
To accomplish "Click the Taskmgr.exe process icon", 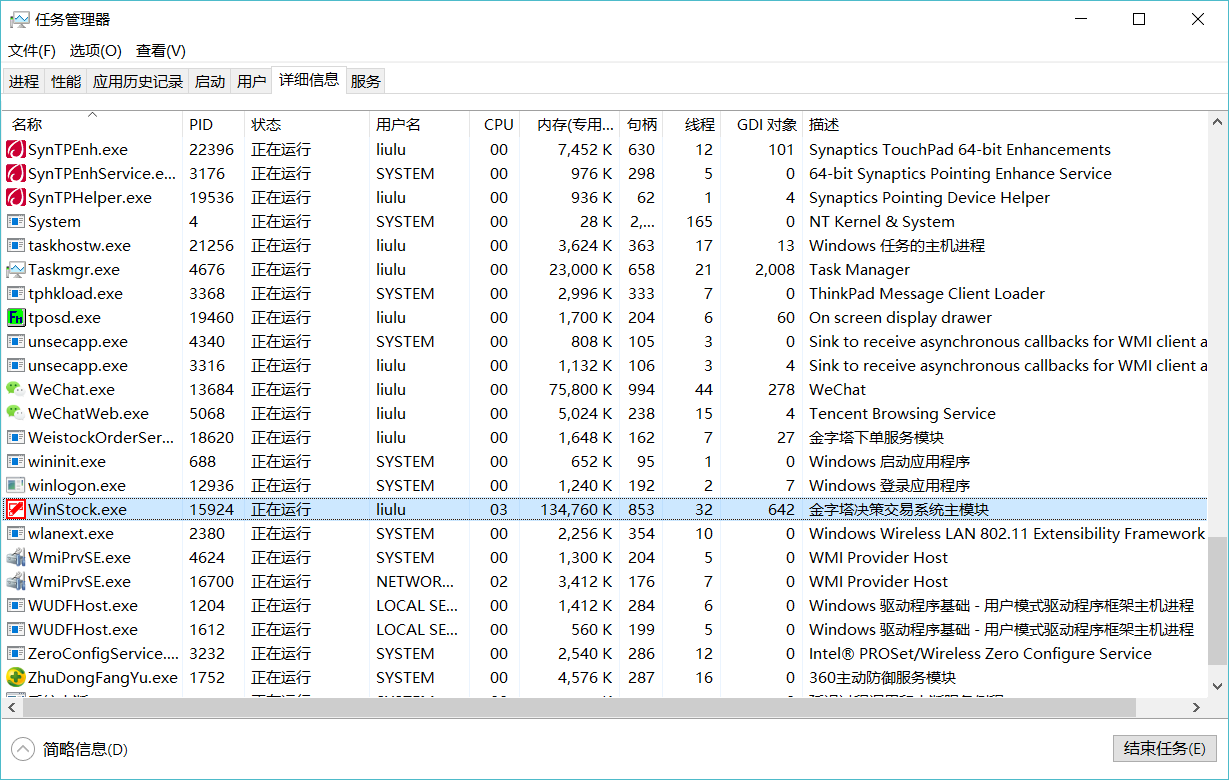I will [16, 270].
